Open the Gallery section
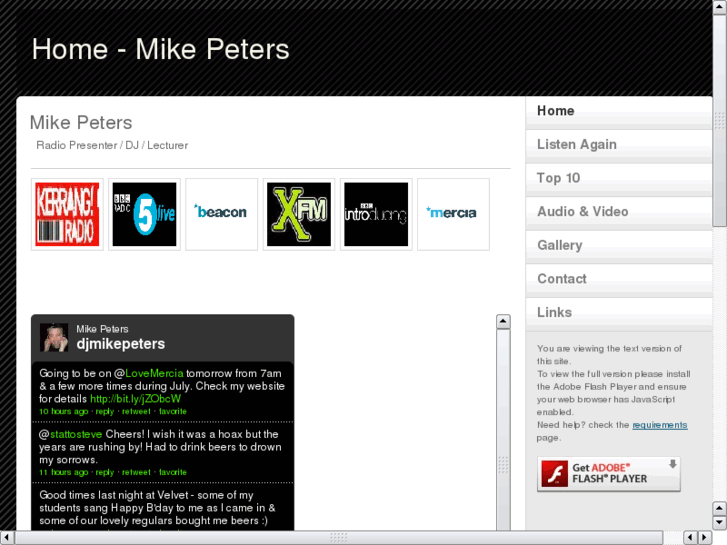The width and height of the screenshot is (727, 545). click(x=619, y=246)
